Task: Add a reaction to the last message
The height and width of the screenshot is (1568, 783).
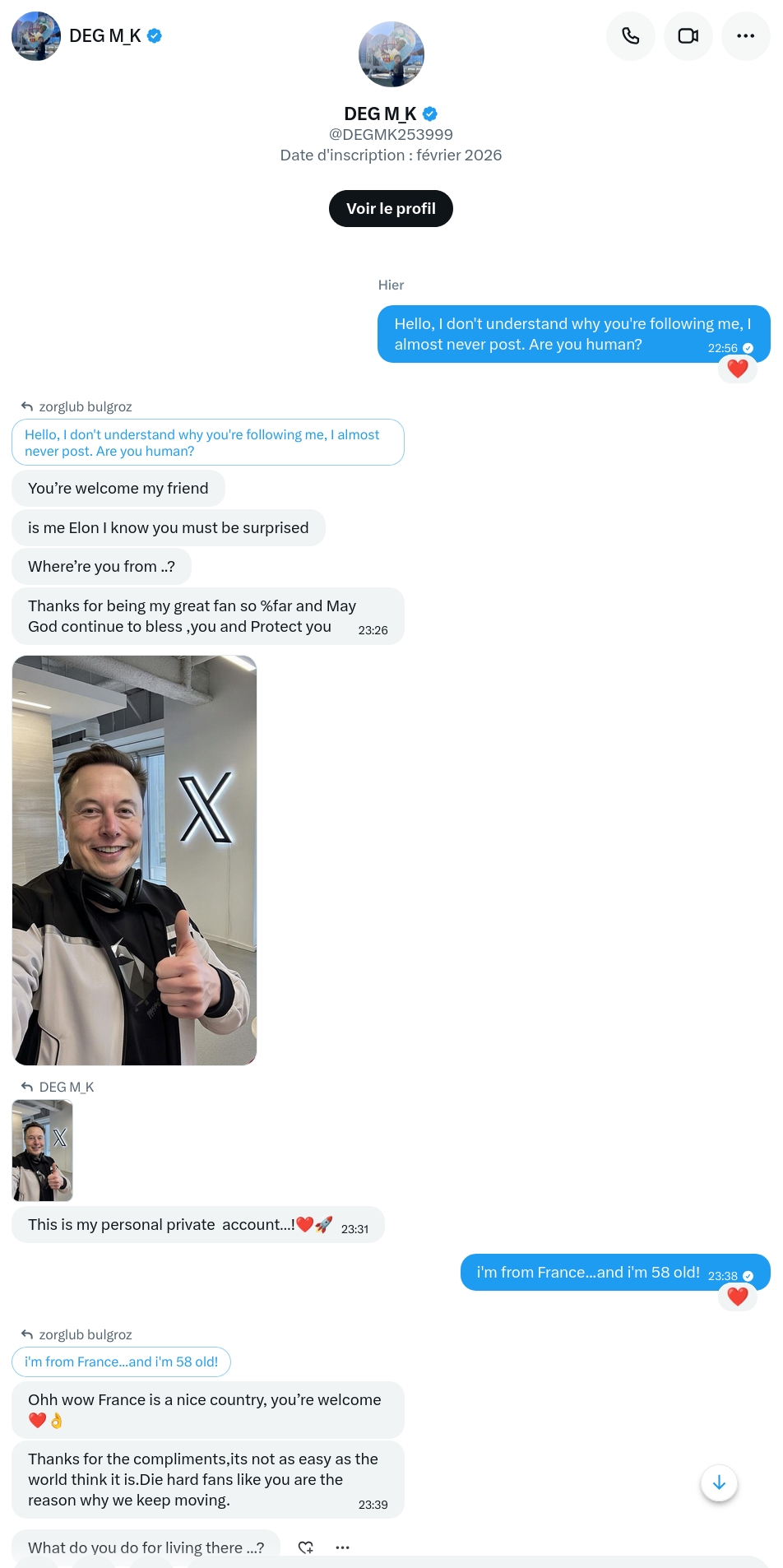Action: (x=306, y=1547)
